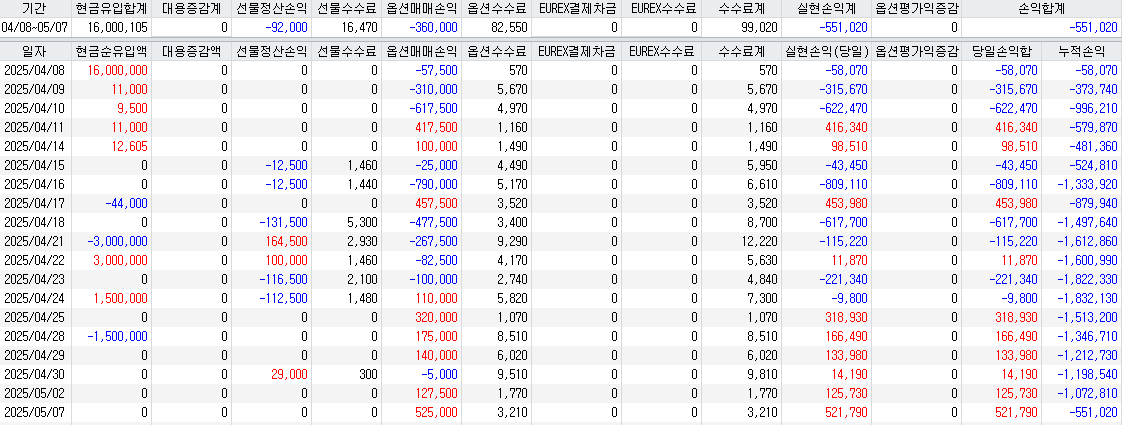1122x425 pixels.
Task: Select the 일자 column header
Action: tap(35, 52)
